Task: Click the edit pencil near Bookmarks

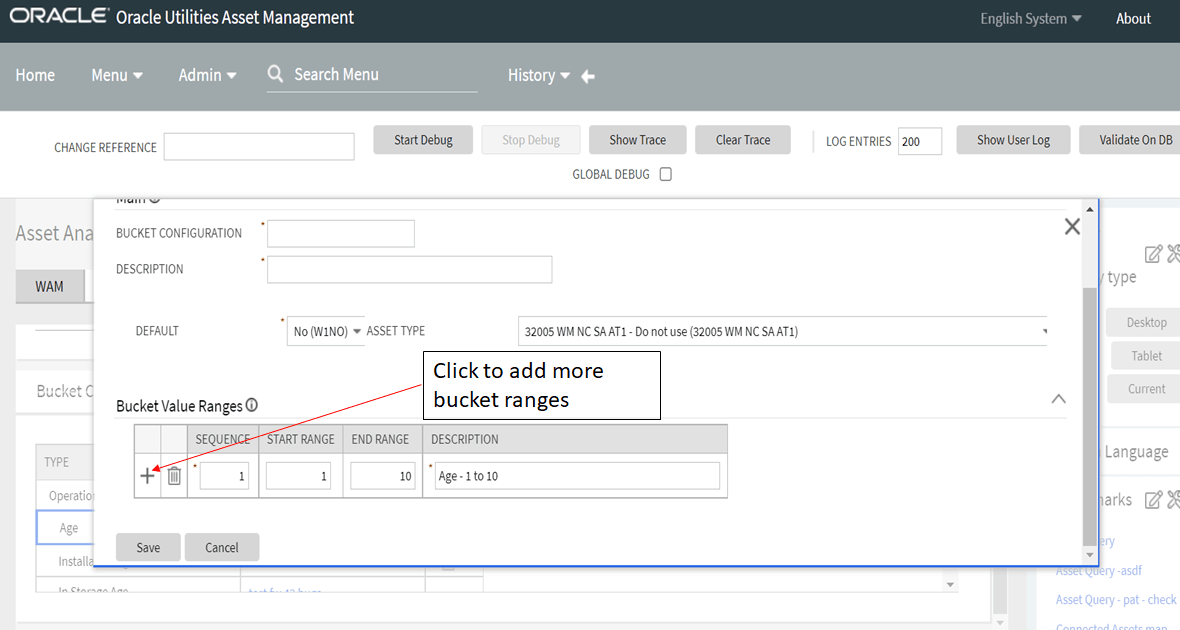Action: pyautogui.click(x=1153, y=499)
